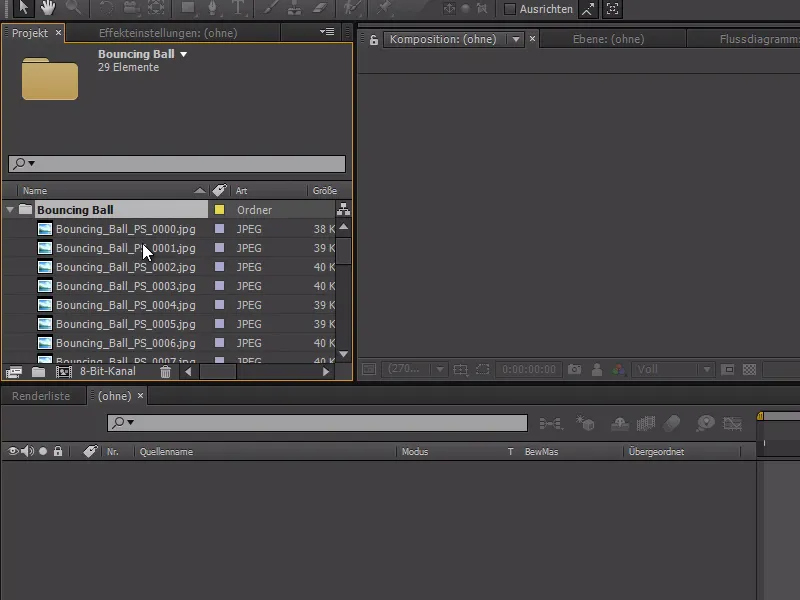Image resolution: width=800 pixels, height=600 pixels.
Task: Select the Hand tool in the toolbar
Action: tap(47, 9)
